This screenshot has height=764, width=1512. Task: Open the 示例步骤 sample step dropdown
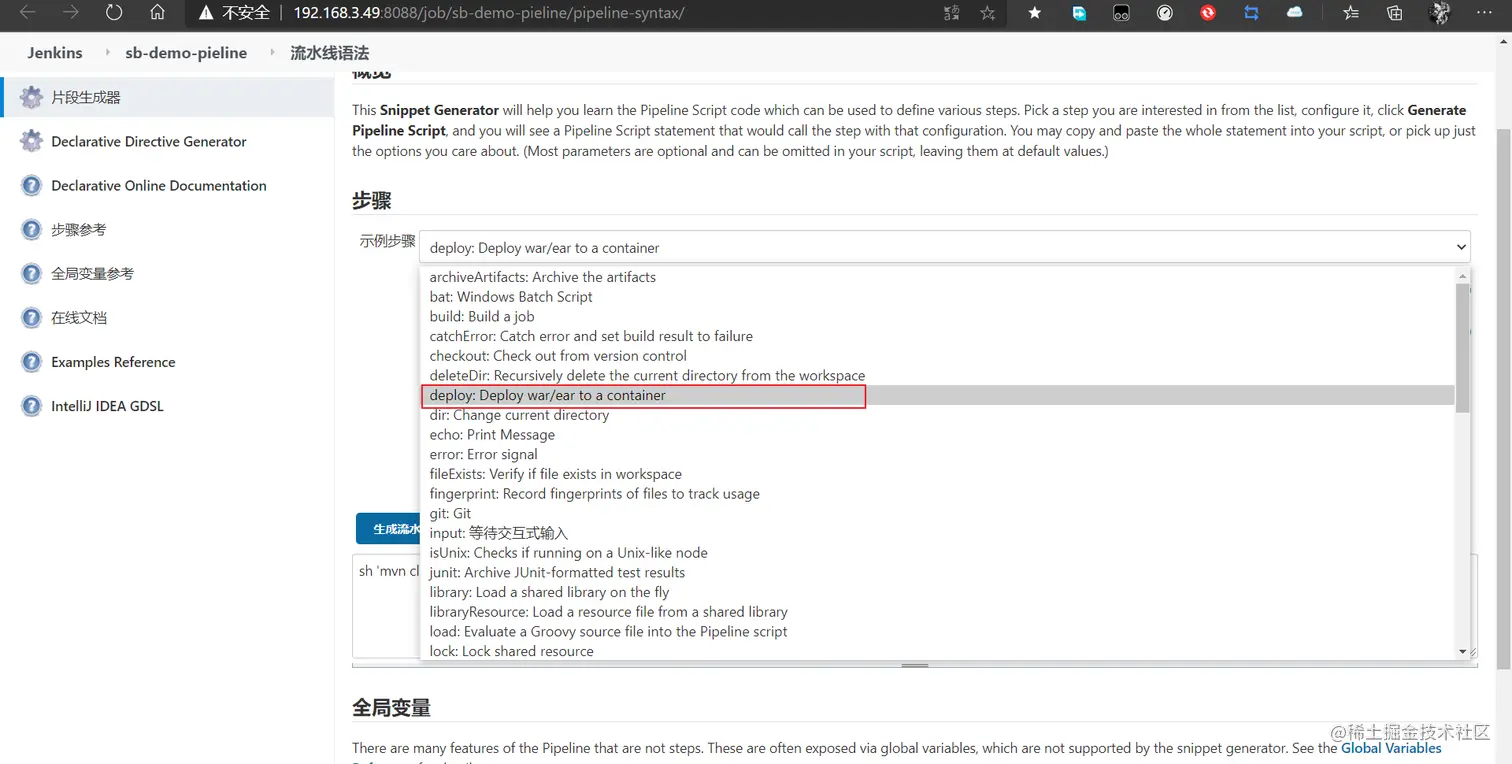944,247
